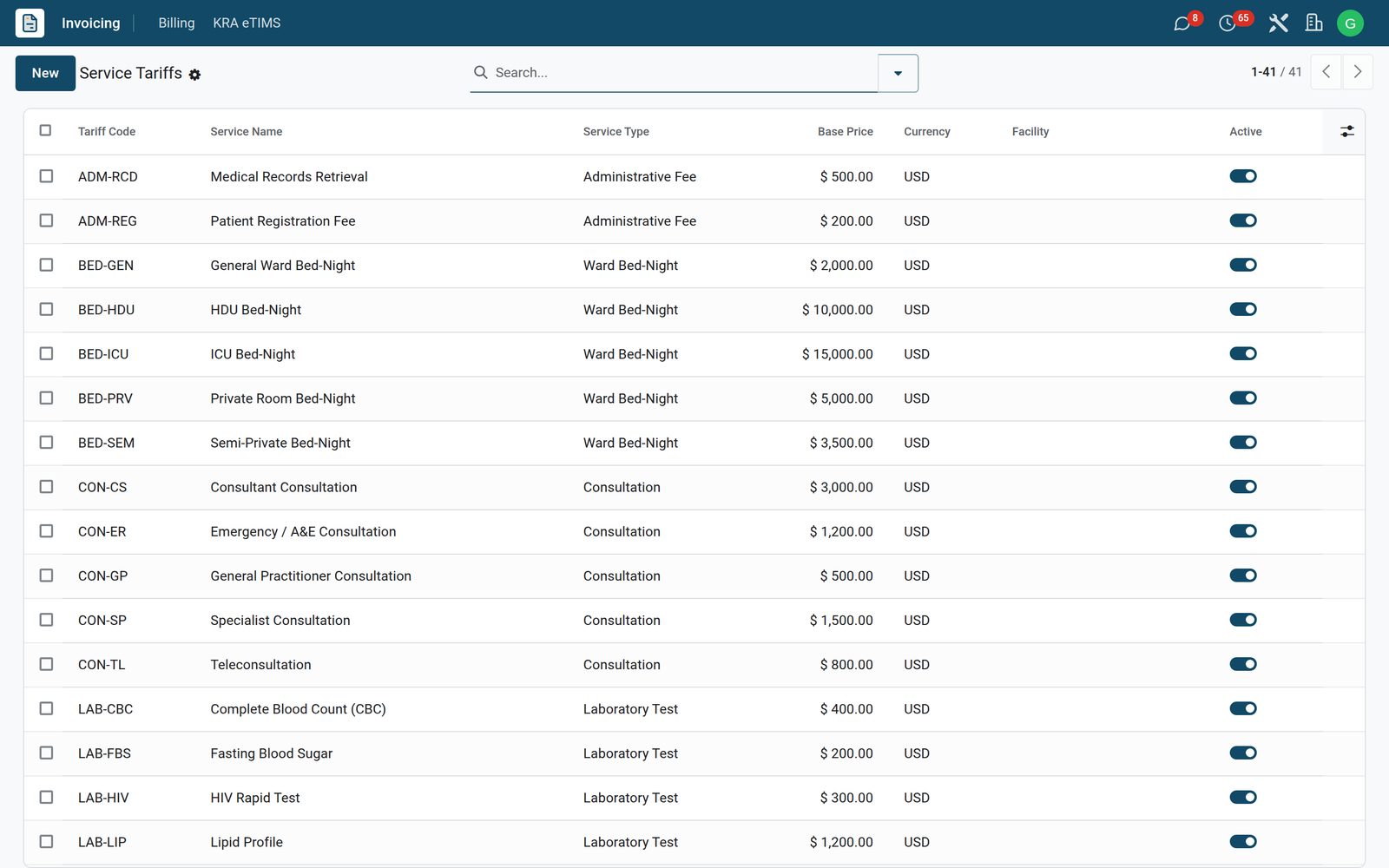Screen dimensions: 1389x868
Task: Click the Invoicing app title
Action: [x=91, y=23]
